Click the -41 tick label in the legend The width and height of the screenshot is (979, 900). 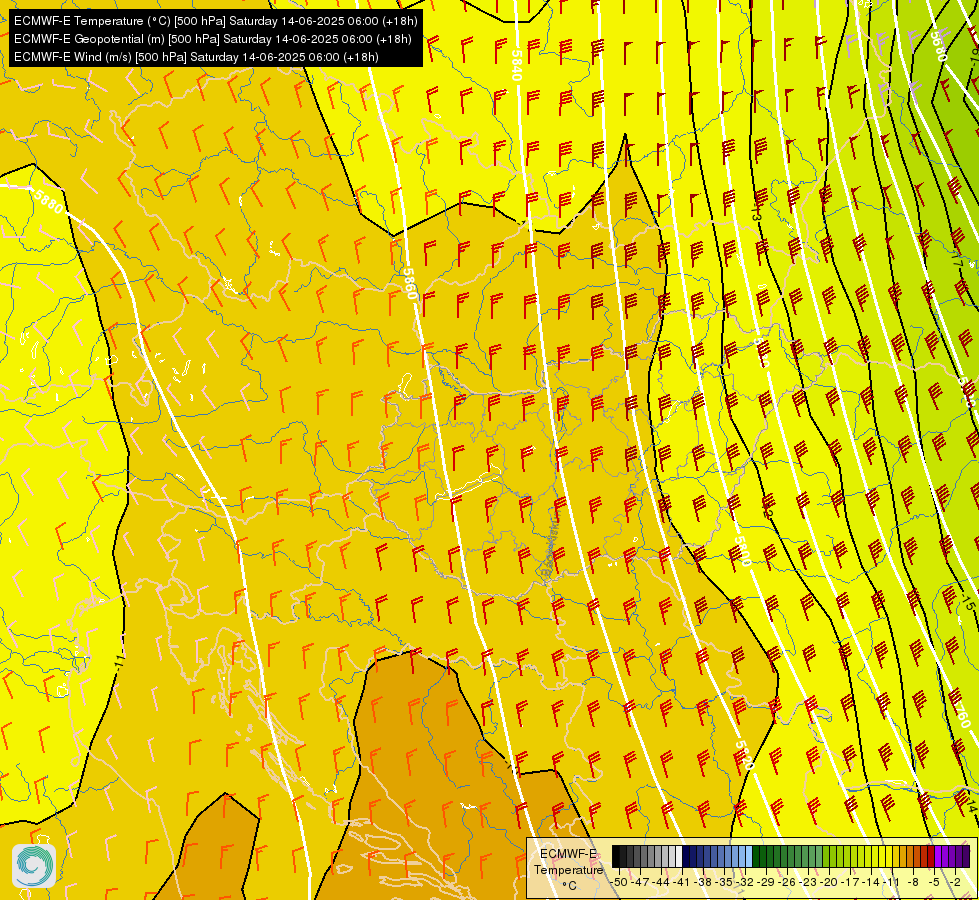tap(682, 882)
